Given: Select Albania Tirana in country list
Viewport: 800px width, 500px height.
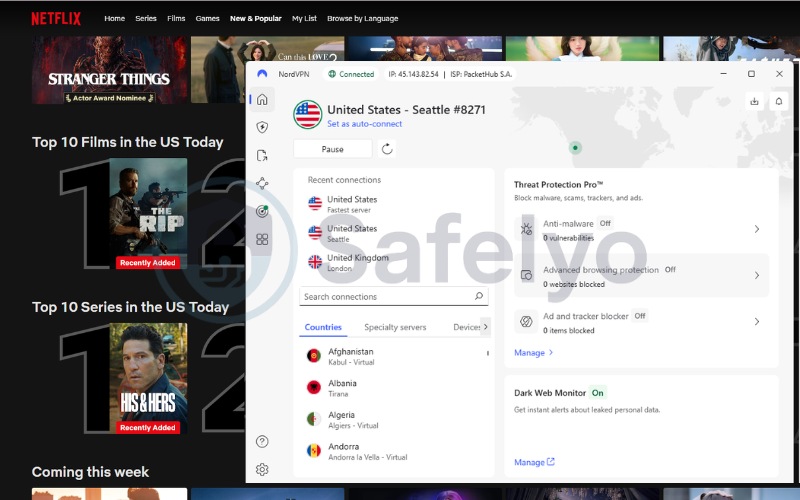Looking at the screenshot, I should [393, 388].
